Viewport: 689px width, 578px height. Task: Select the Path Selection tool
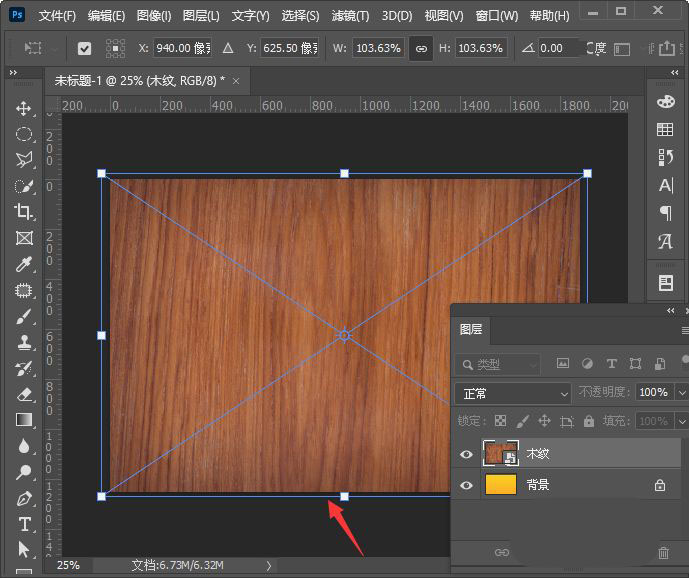[x=24, y=549]
